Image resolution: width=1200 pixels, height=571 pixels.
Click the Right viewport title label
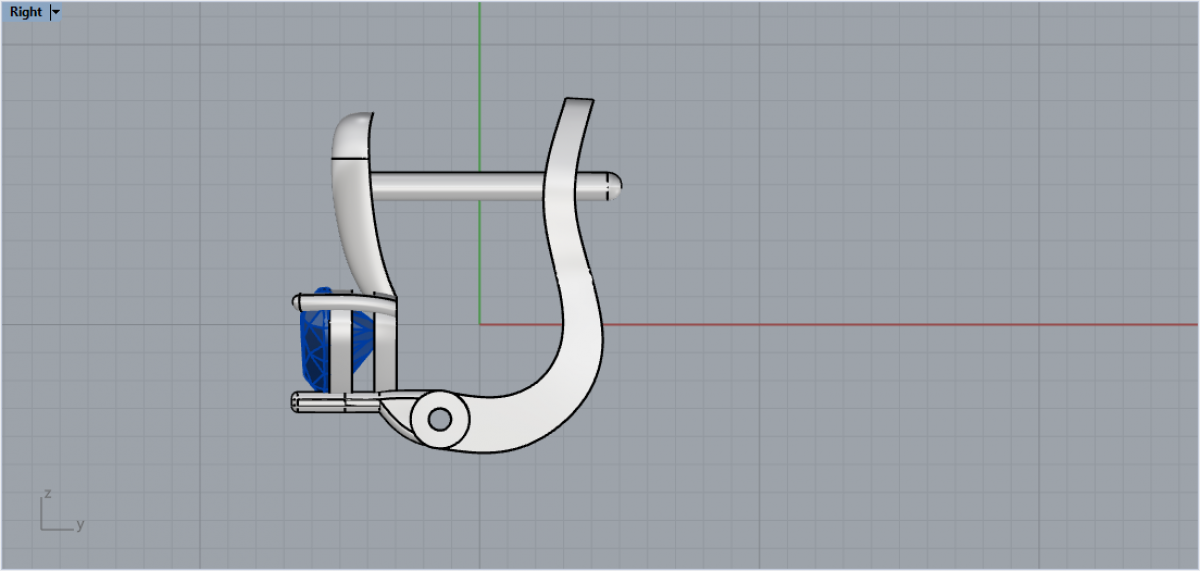(x=26, y=12)
